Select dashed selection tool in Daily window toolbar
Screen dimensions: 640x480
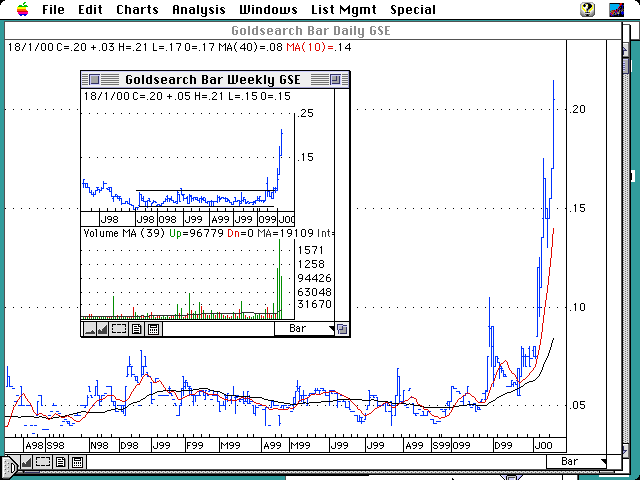pyautogui.click(x=43, y=462)
